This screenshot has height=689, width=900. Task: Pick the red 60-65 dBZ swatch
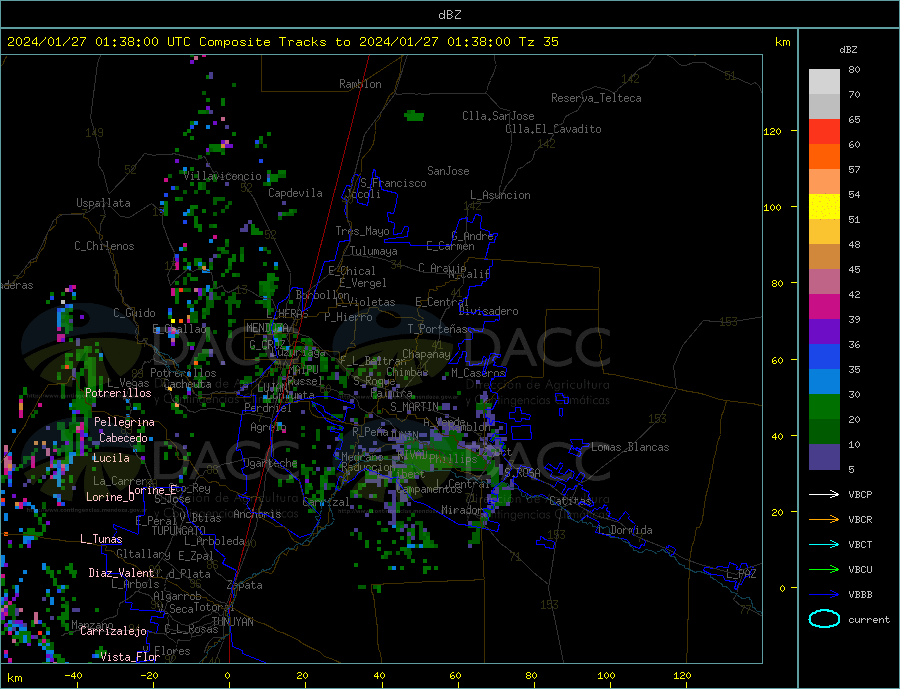(824, 131)
